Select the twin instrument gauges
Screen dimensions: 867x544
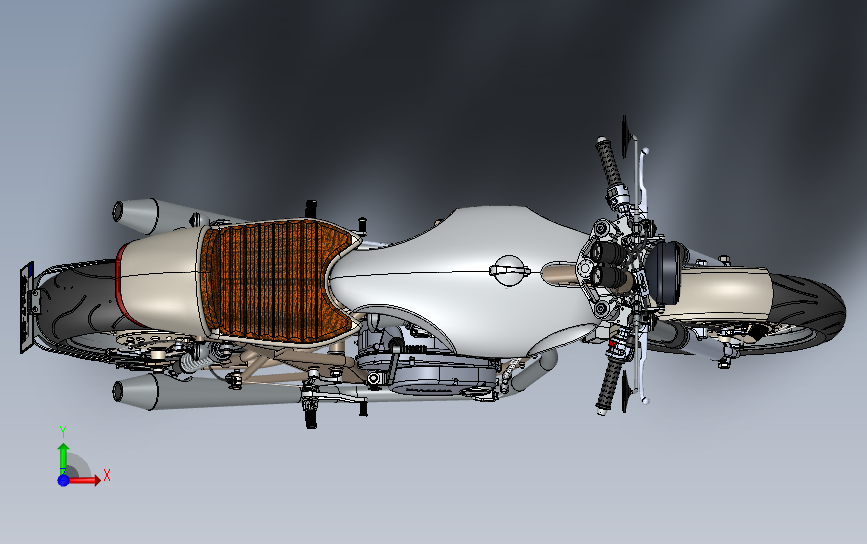click(x=610, y=263)
